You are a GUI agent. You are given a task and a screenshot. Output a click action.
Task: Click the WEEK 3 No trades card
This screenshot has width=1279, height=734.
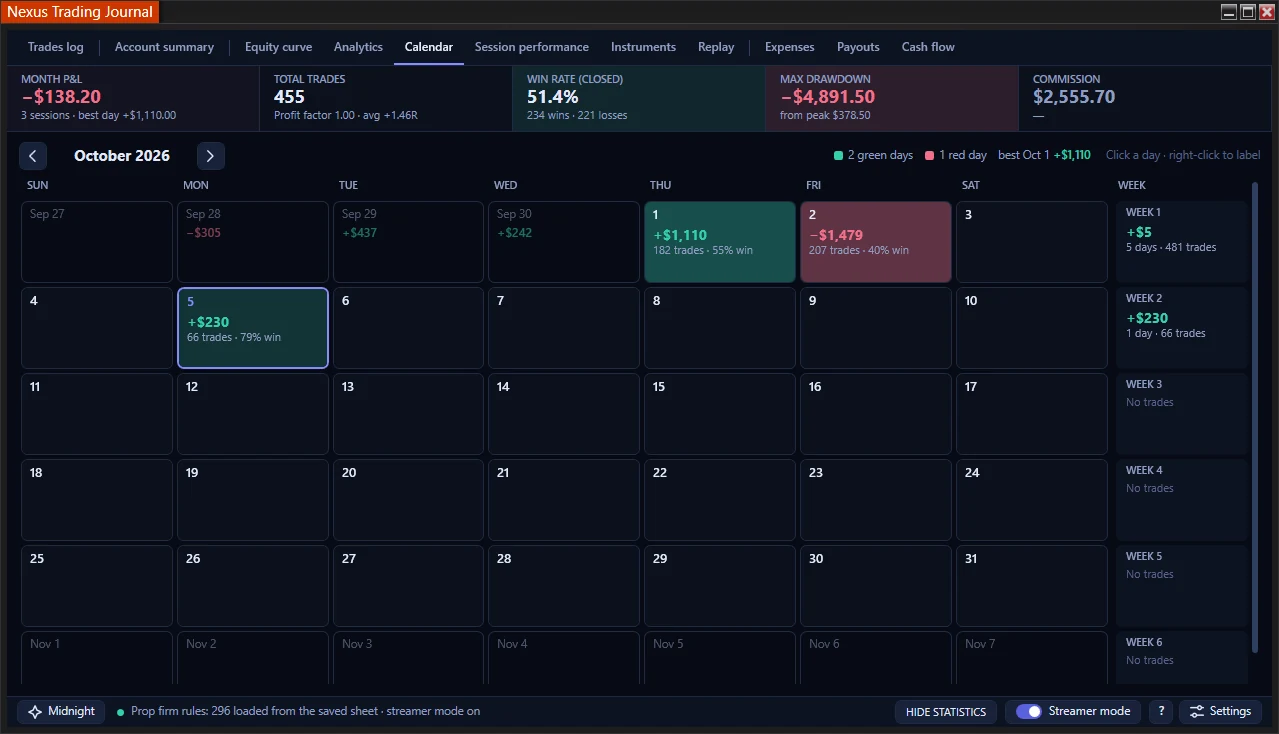tap(1182, 414)
